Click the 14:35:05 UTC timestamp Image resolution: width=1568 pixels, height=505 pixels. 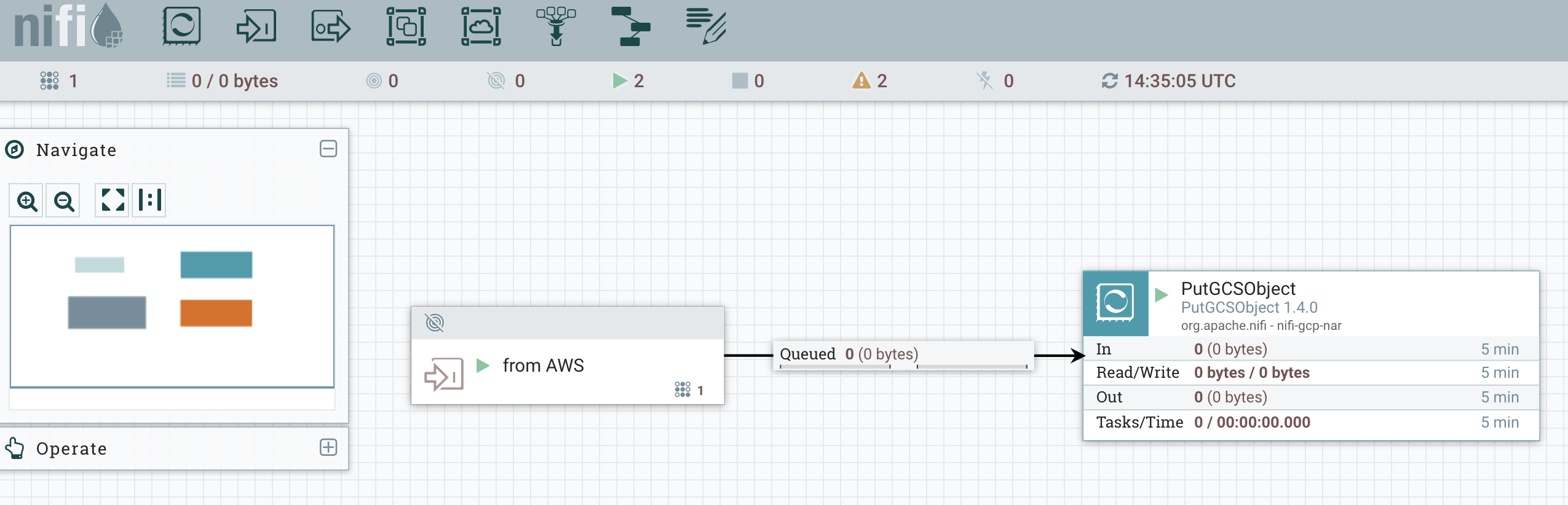pos(1180,81)
